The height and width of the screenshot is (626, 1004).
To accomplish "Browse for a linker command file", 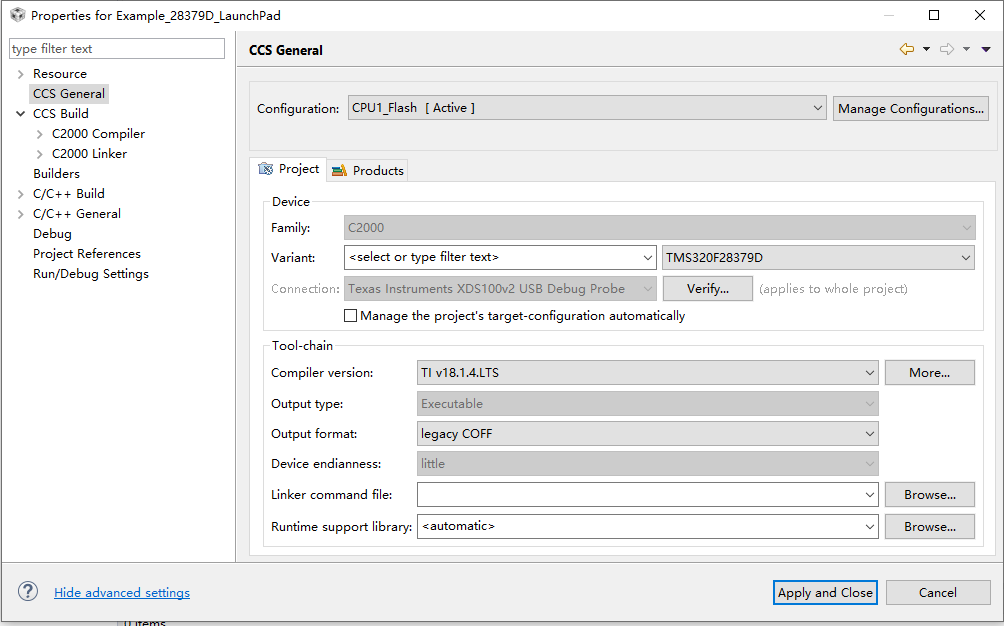I will coord(930,495).
